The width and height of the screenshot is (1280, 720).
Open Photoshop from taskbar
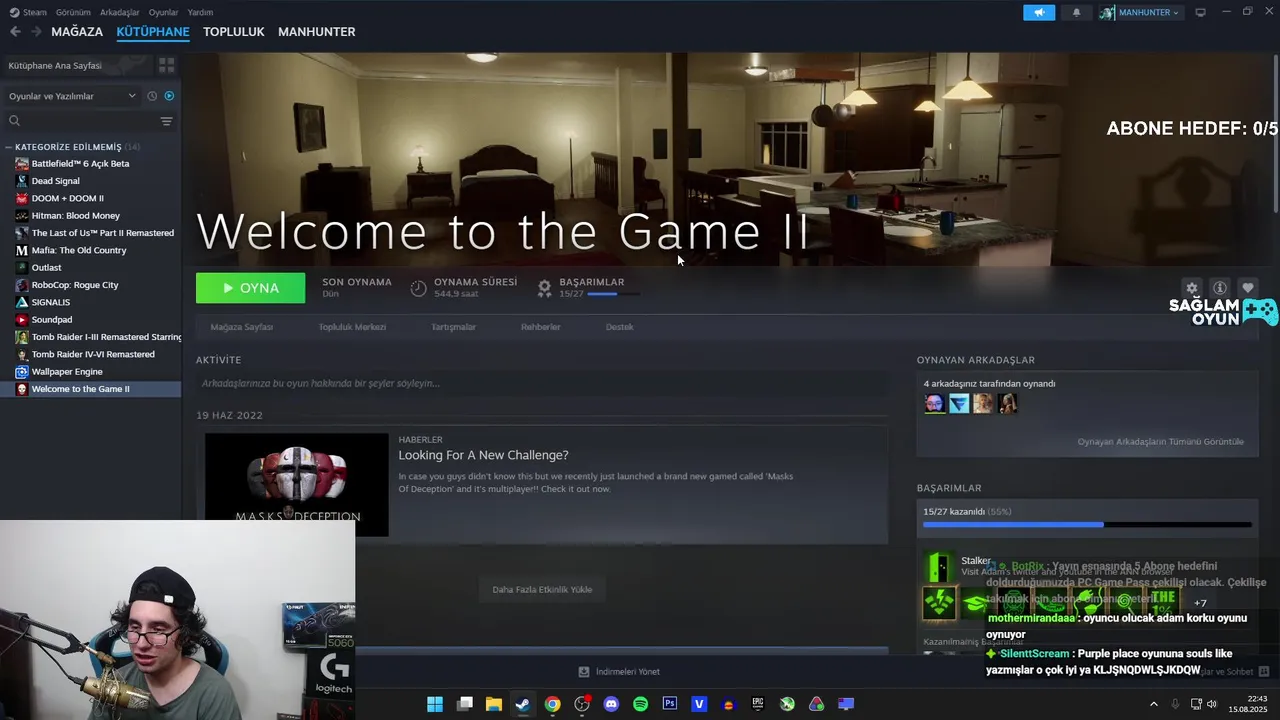670,704
